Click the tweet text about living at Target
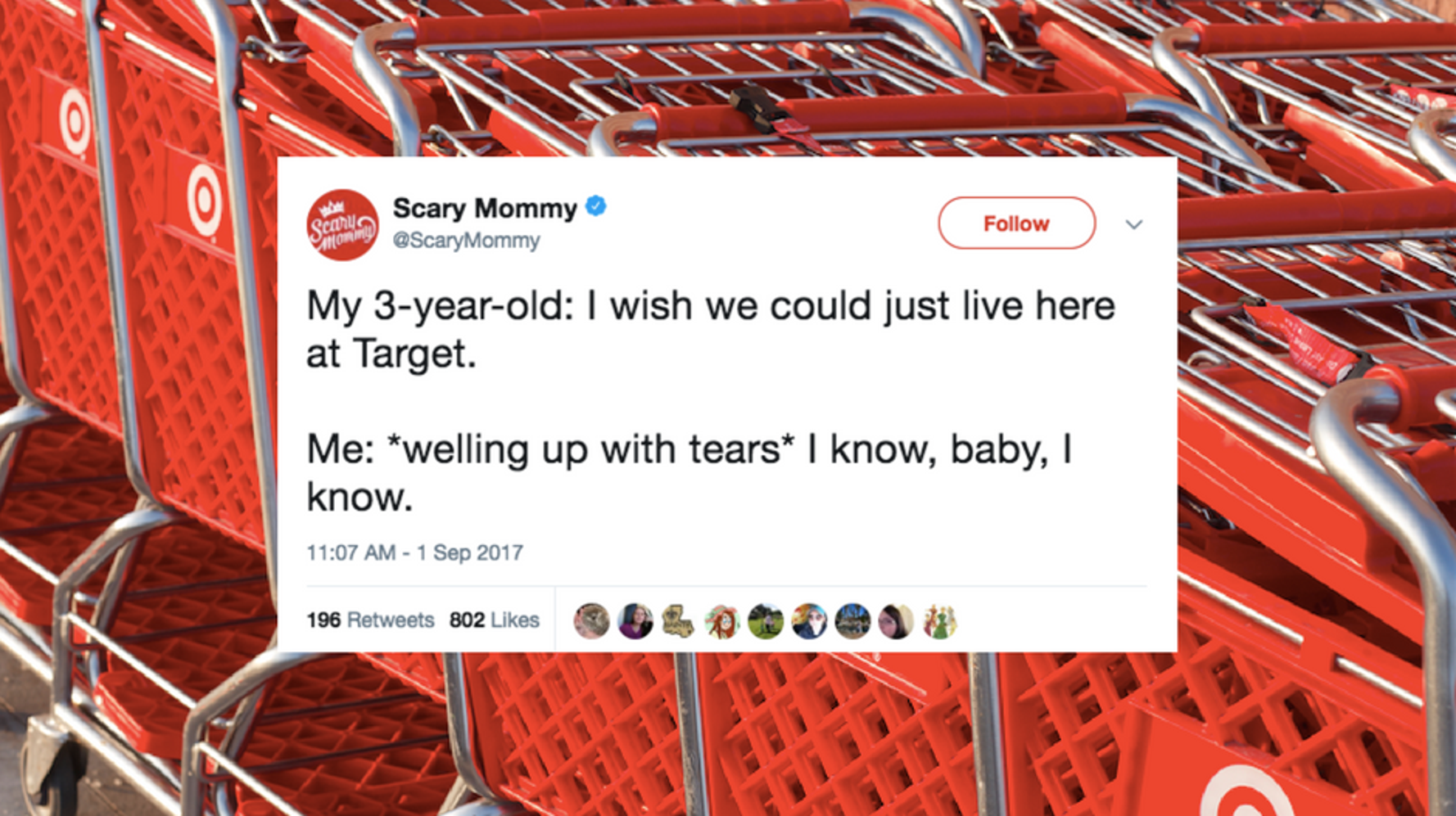 711,330
